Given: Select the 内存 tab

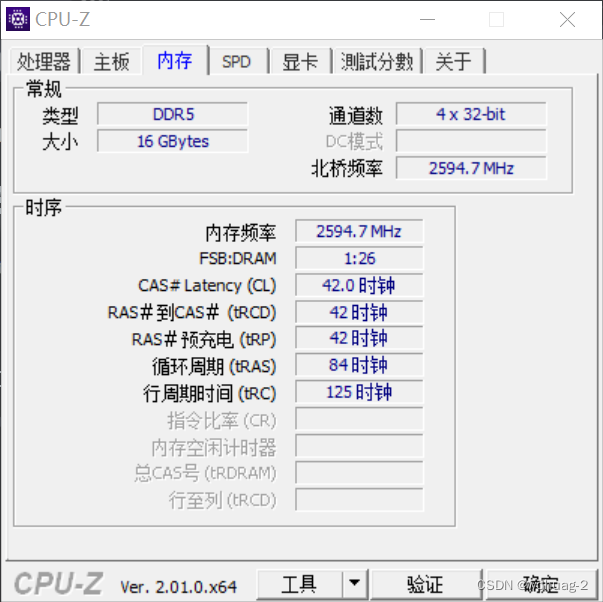Looking at the screenshot, I should point(175,60).
